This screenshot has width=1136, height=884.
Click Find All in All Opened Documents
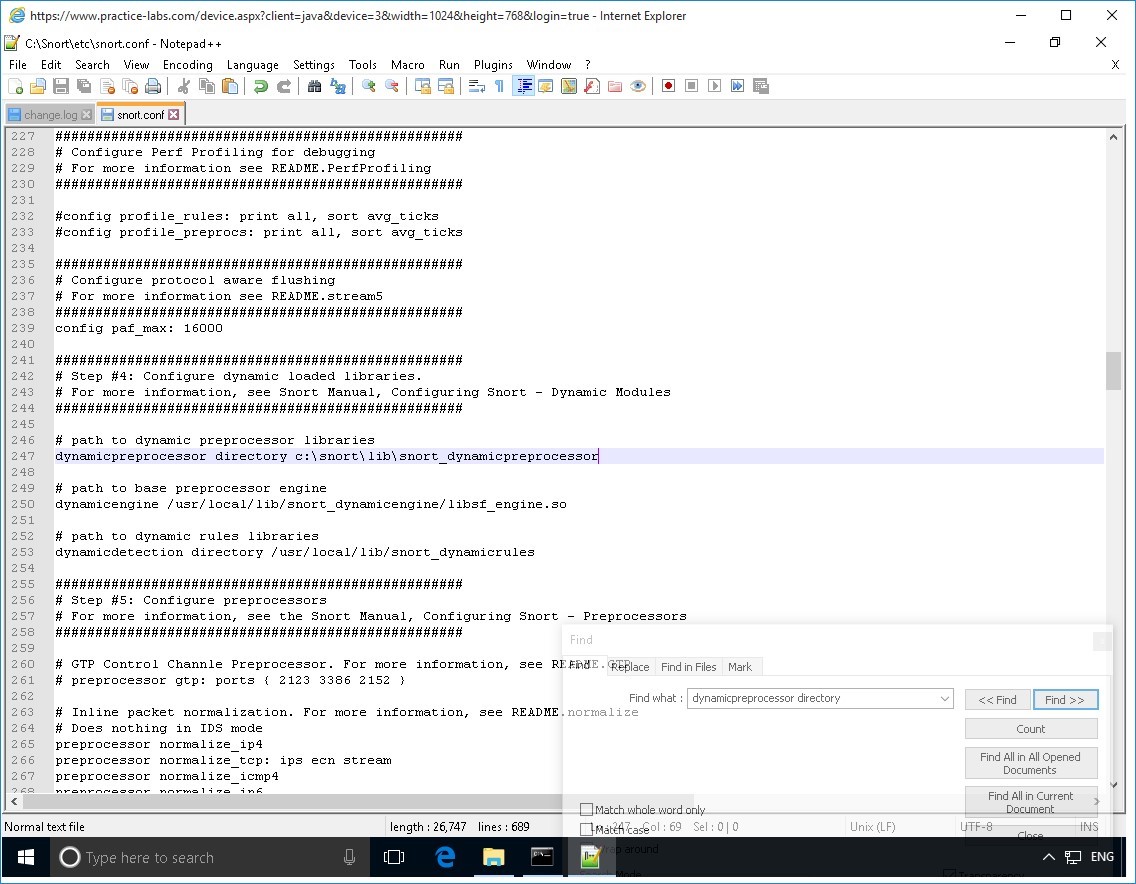click(1030, 763)
